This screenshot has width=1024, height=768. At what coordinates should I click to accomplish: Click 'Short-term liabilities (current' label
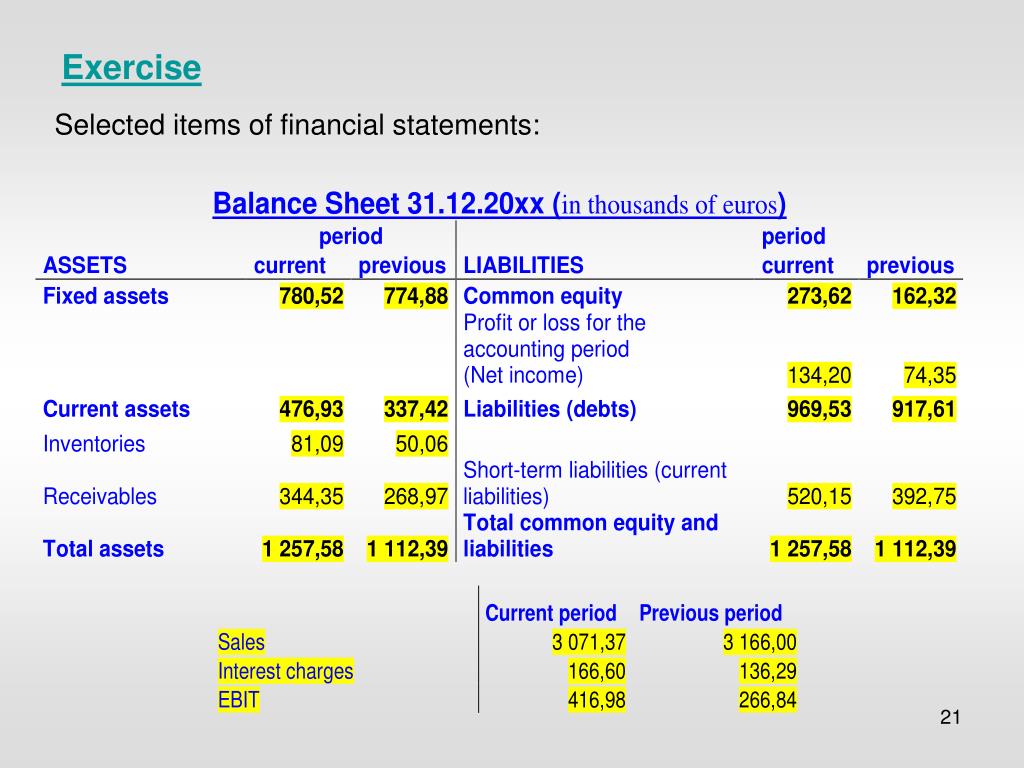(595, 470)
